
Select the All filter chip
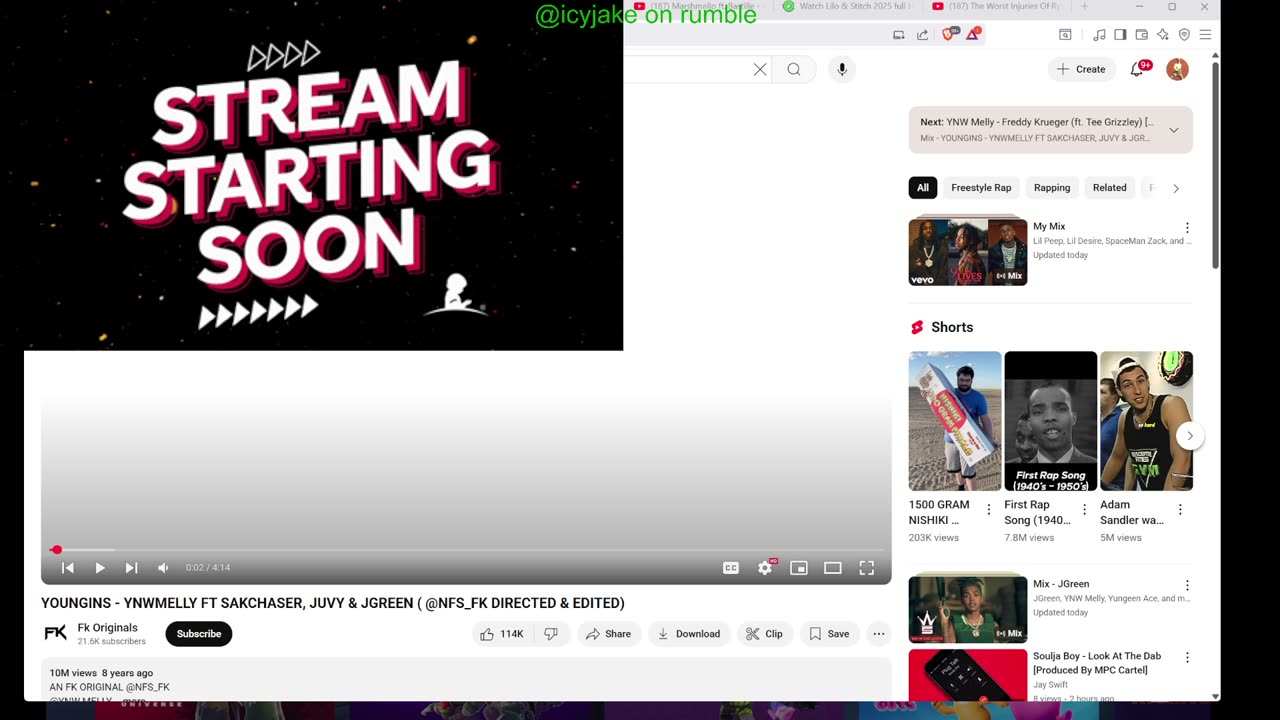click(923, 188)
